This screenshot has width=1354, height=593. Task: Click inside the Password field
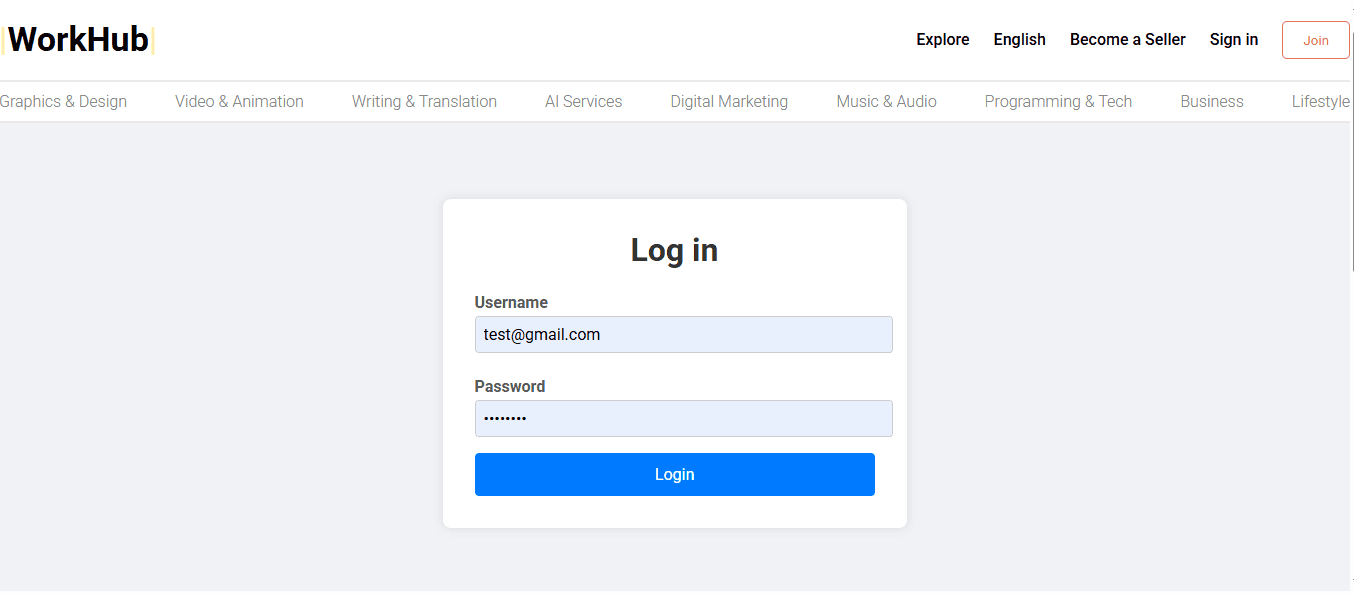(x=683, y=418)
